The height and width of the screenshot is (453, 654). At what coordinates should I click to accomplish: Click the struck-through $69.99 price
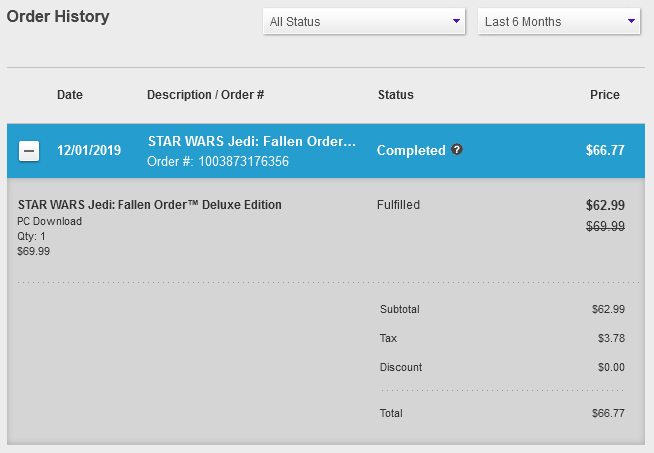pyautogui.click(x=605, y=226)
